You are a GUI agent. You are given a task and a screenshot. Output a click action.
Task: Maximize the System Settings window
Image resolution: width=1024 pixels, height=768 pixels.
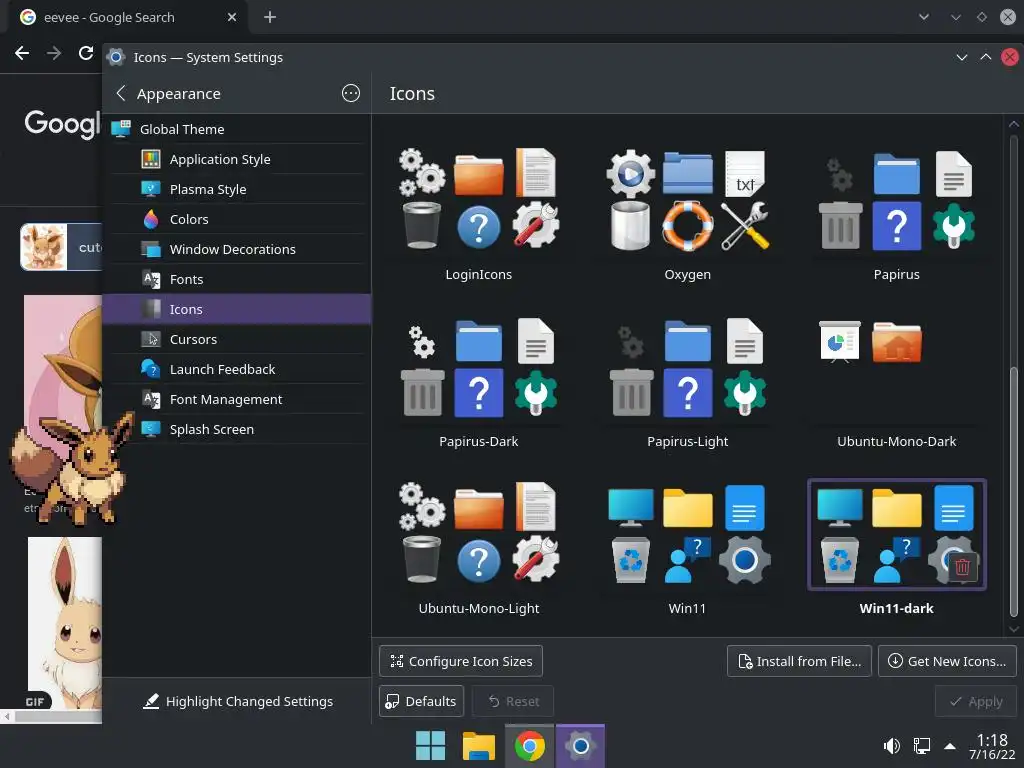pyautogui.click(x=985, y=57)
